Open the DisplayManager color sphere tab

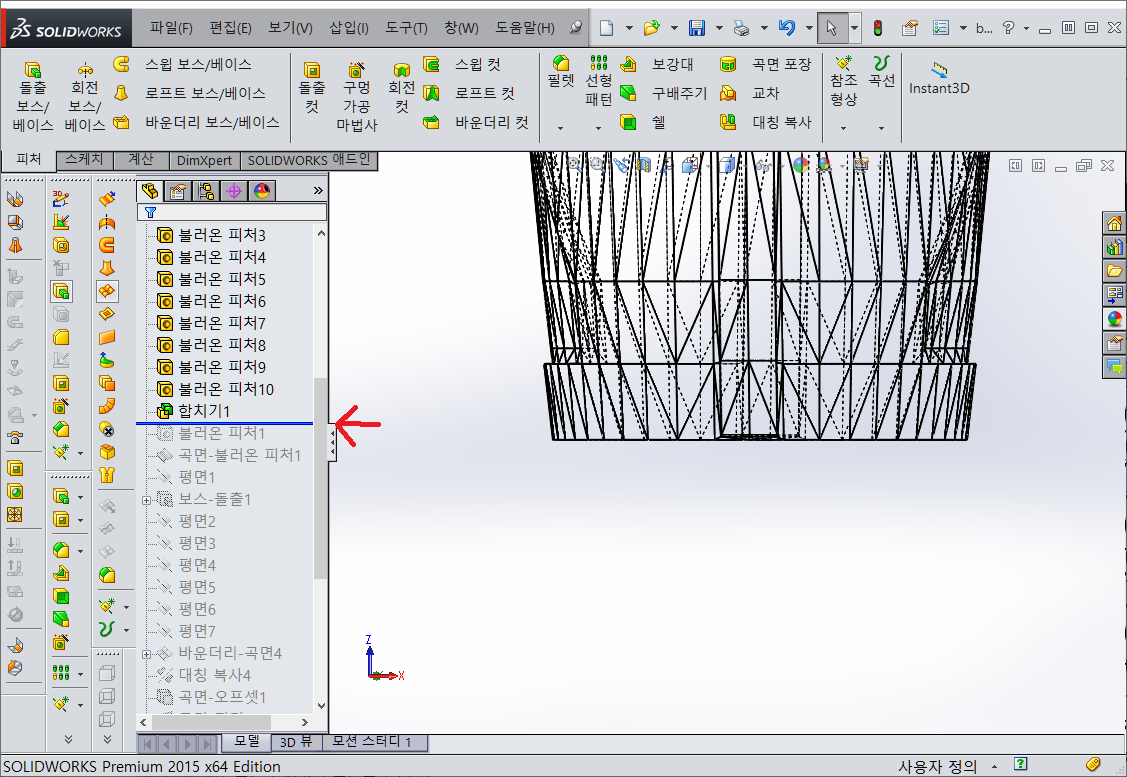[x=262, y=190]
